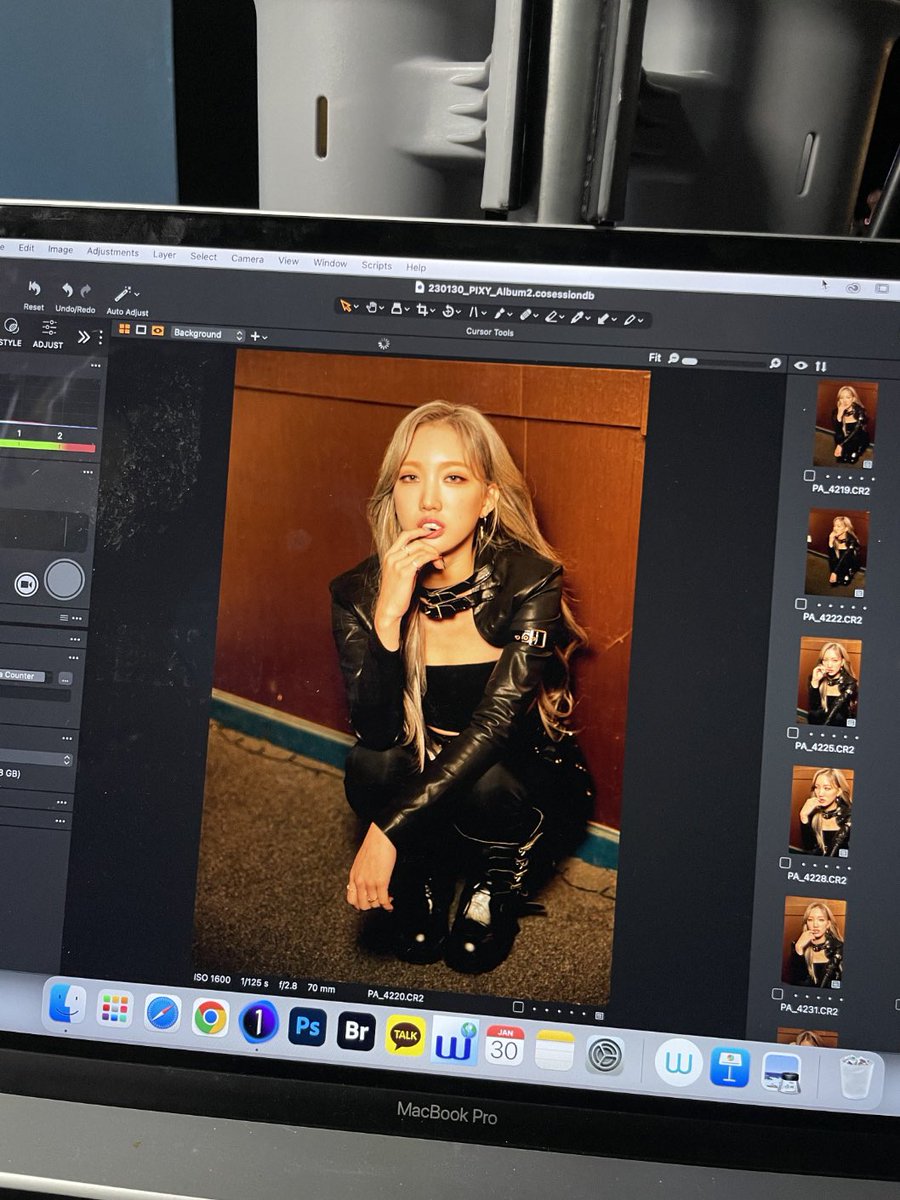
Task: Open Finder from the Dock
Action: pos(67,1004)
